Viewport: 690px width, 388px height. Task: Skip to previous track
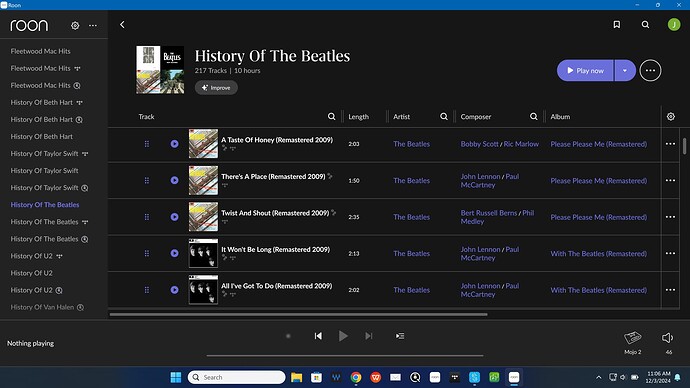tap(318, 336)
